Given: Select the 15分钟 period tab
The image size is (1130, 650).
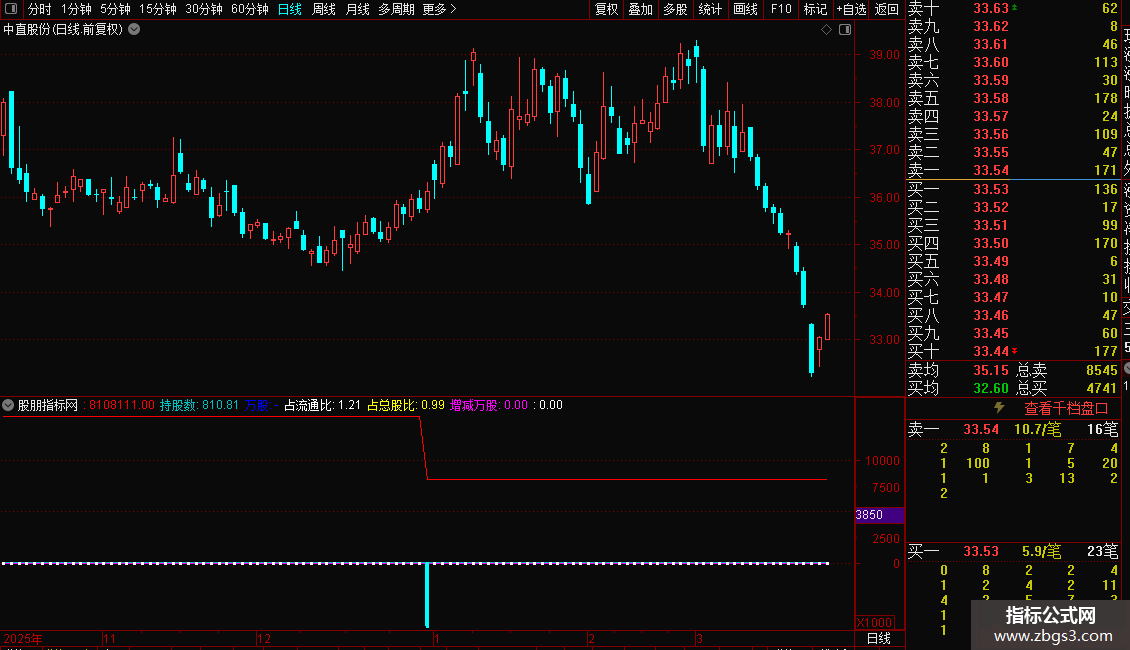Looking at the screenshot, I should coord(158,9).
